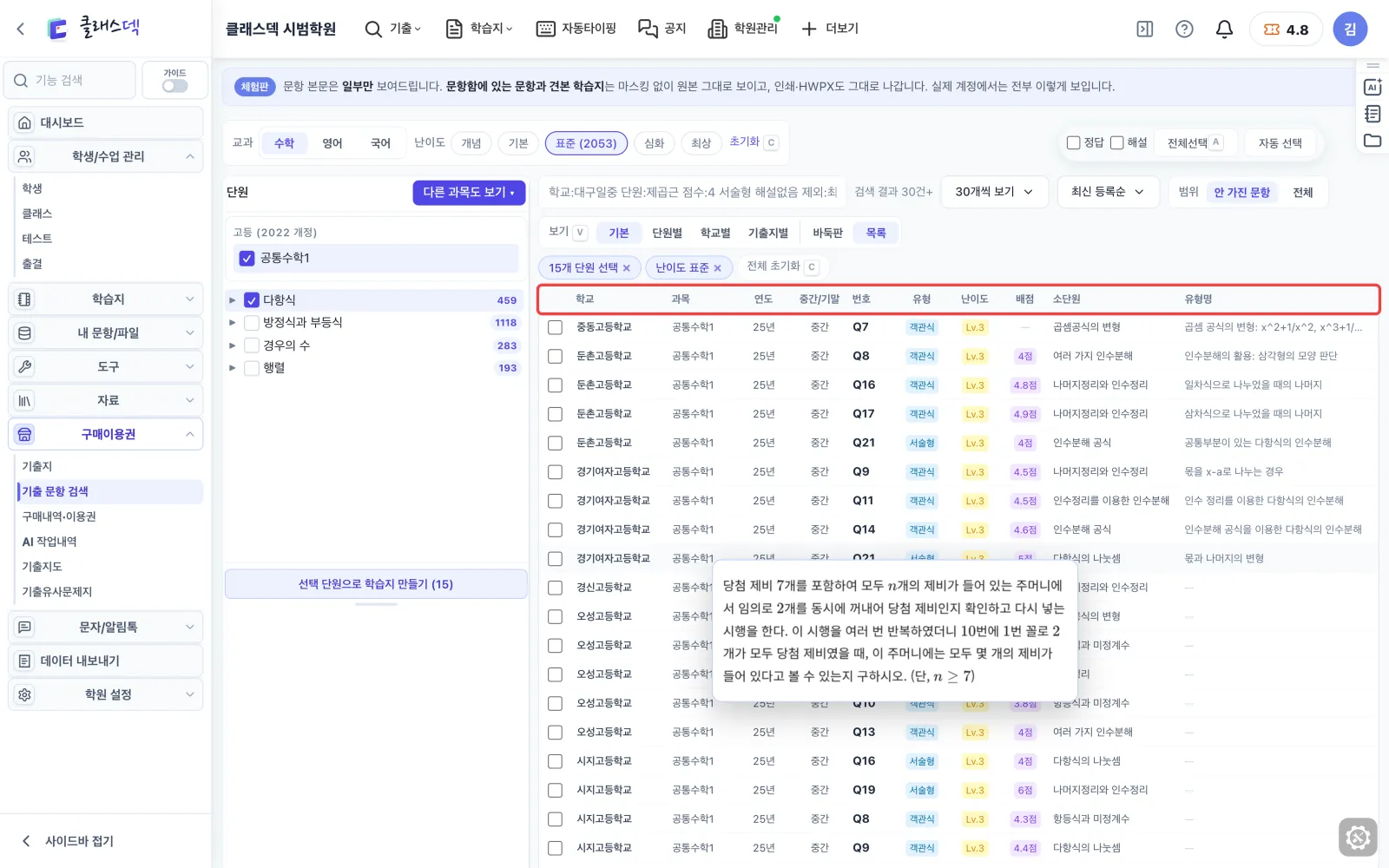The height and width of the screenshot is (868, 1389).
Task: Click the 자동 선택 button
Action: [1280, 142]
